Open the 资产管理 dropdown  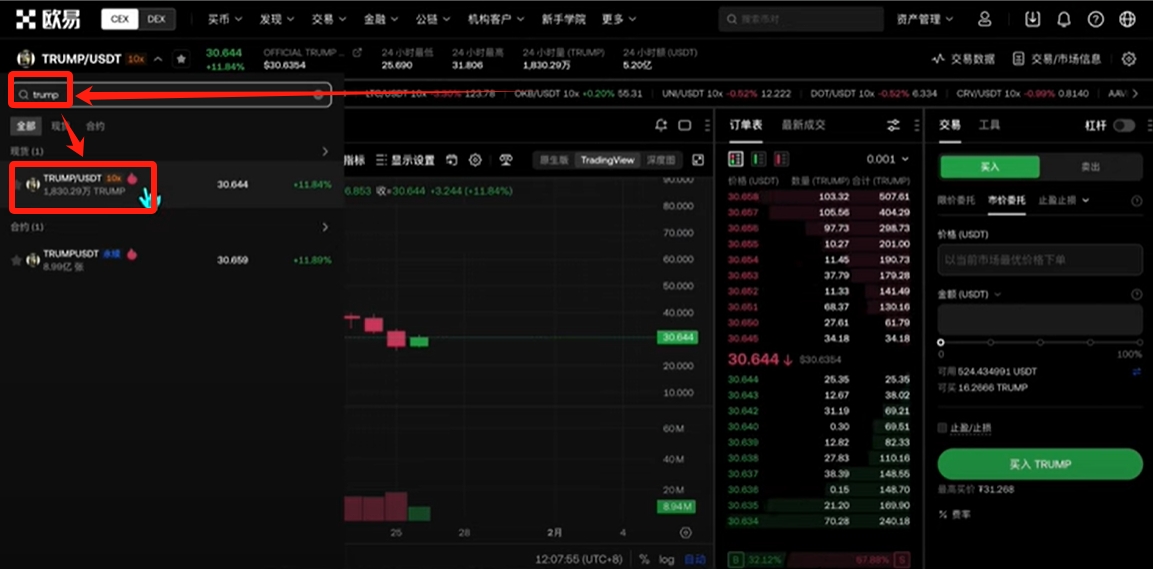(925, 19)
